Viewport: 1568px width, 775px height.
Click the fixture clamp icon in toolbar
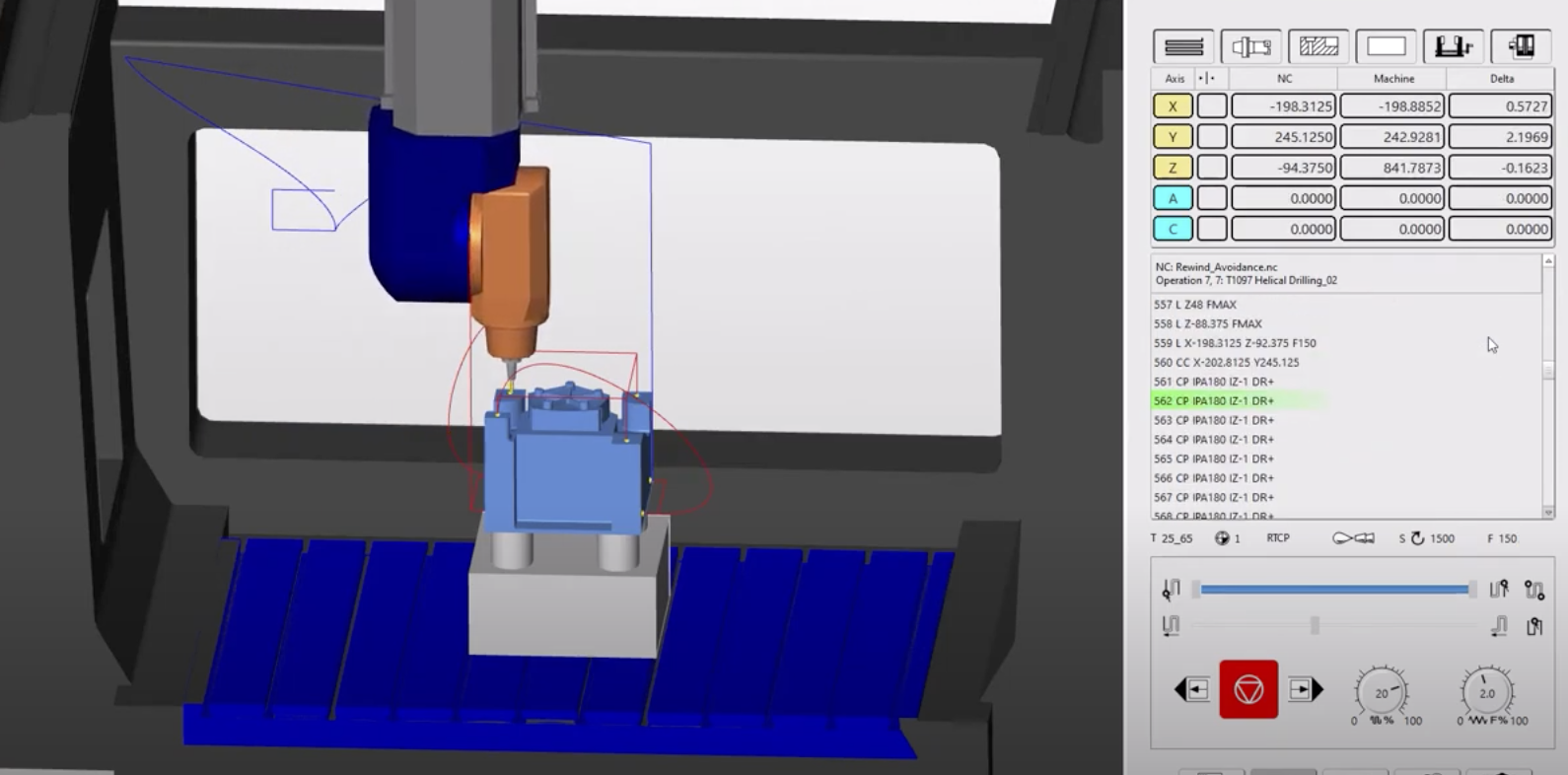(1453, 46)
